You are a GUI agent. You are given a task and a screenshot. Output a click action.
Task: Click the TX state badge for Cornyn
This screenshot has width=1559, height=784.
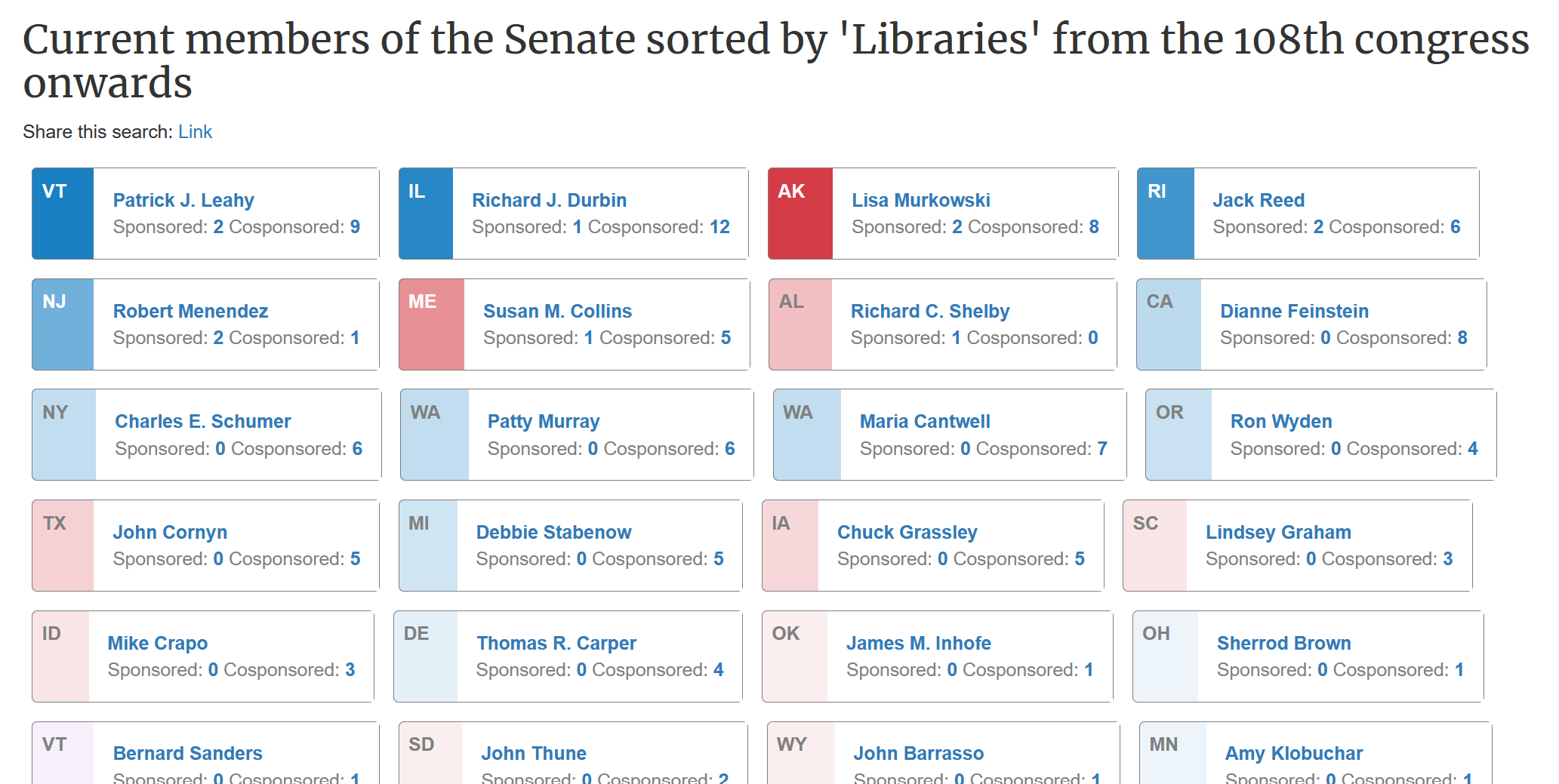(63, 546)
